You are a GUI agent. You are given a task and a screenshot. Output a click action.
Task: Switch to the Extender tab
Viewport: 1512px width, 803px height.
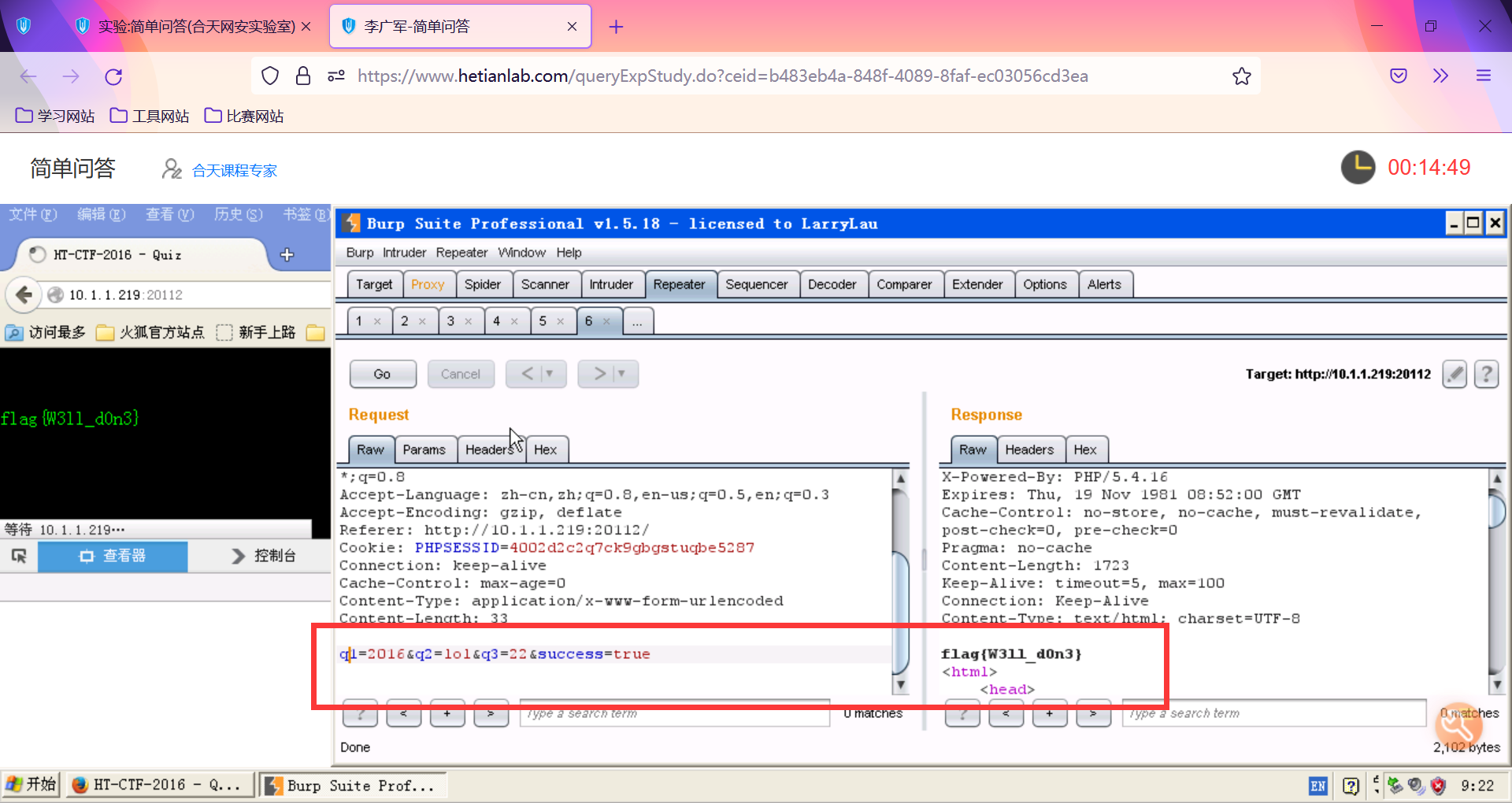[977, 285]
